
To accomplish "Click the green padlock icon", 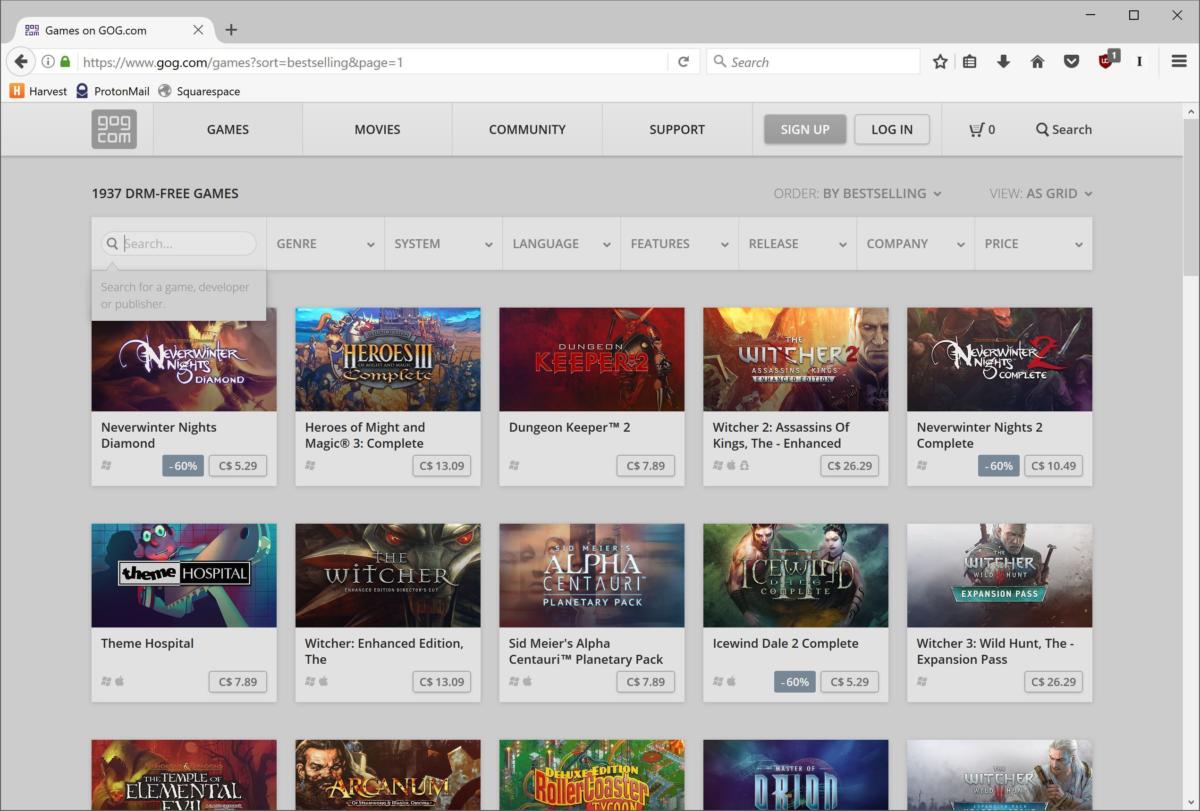I will (65, 62).
